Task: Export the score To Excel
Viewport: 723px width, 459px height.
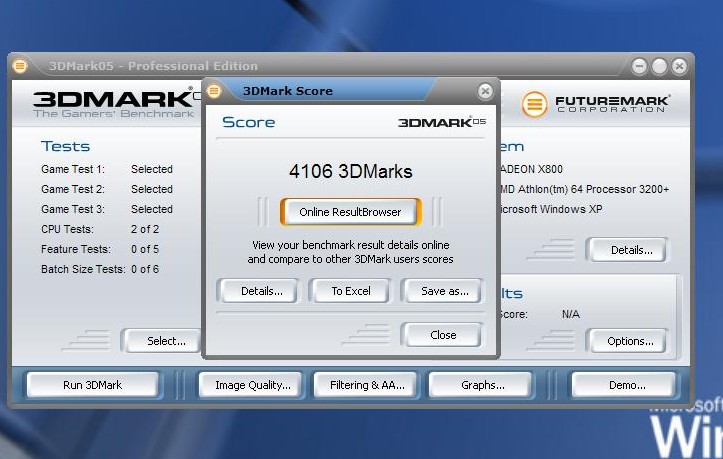Action: tap(350, 291)
